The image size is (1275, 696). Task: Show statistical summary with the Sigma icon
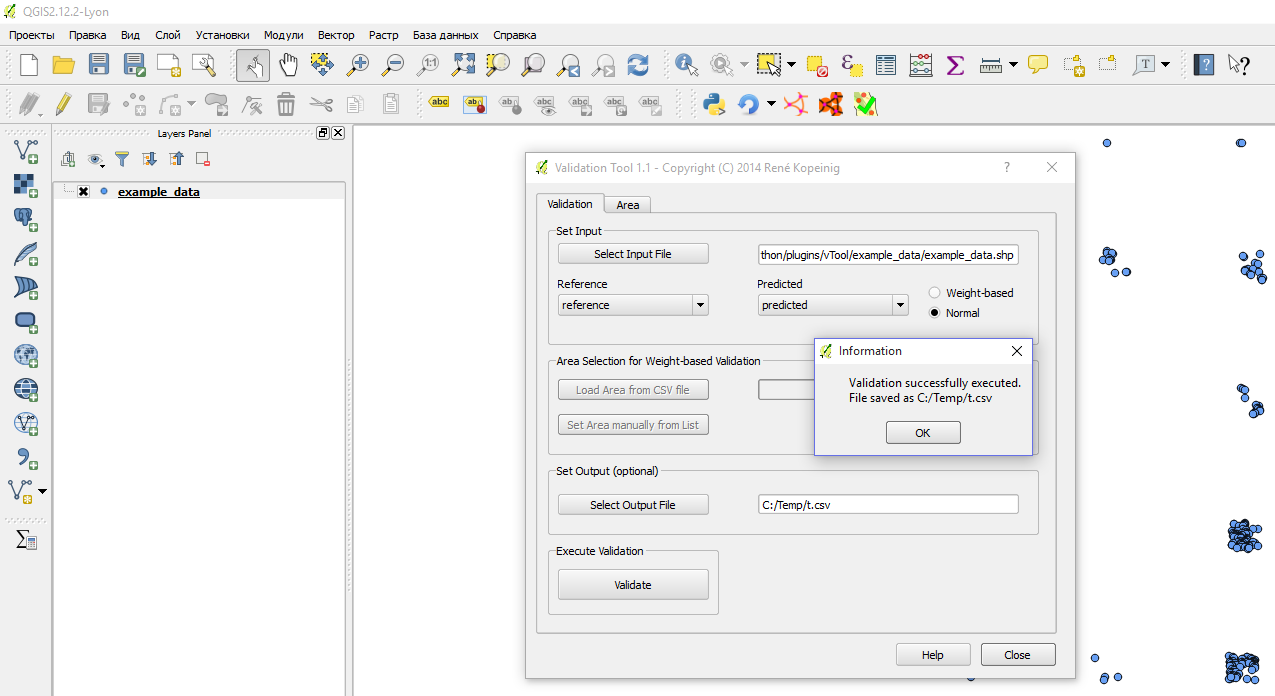pos(954,64)
